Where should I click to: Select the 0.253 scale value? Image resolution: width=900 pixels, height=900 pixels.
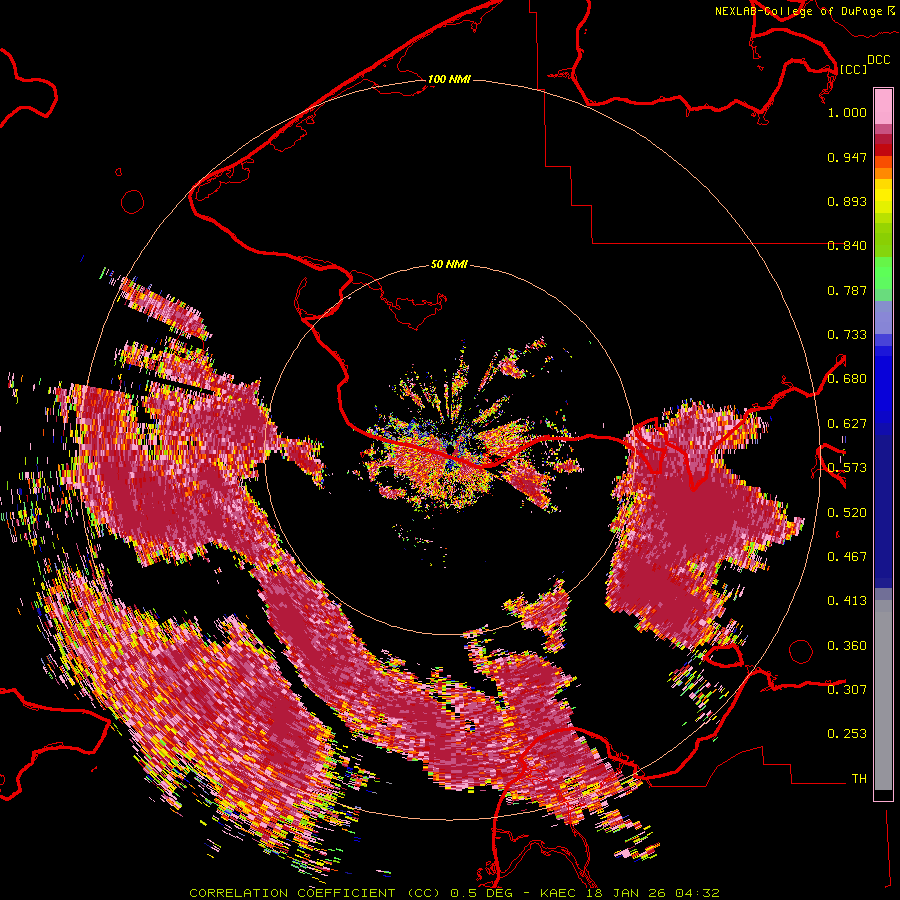coord(847,734)
